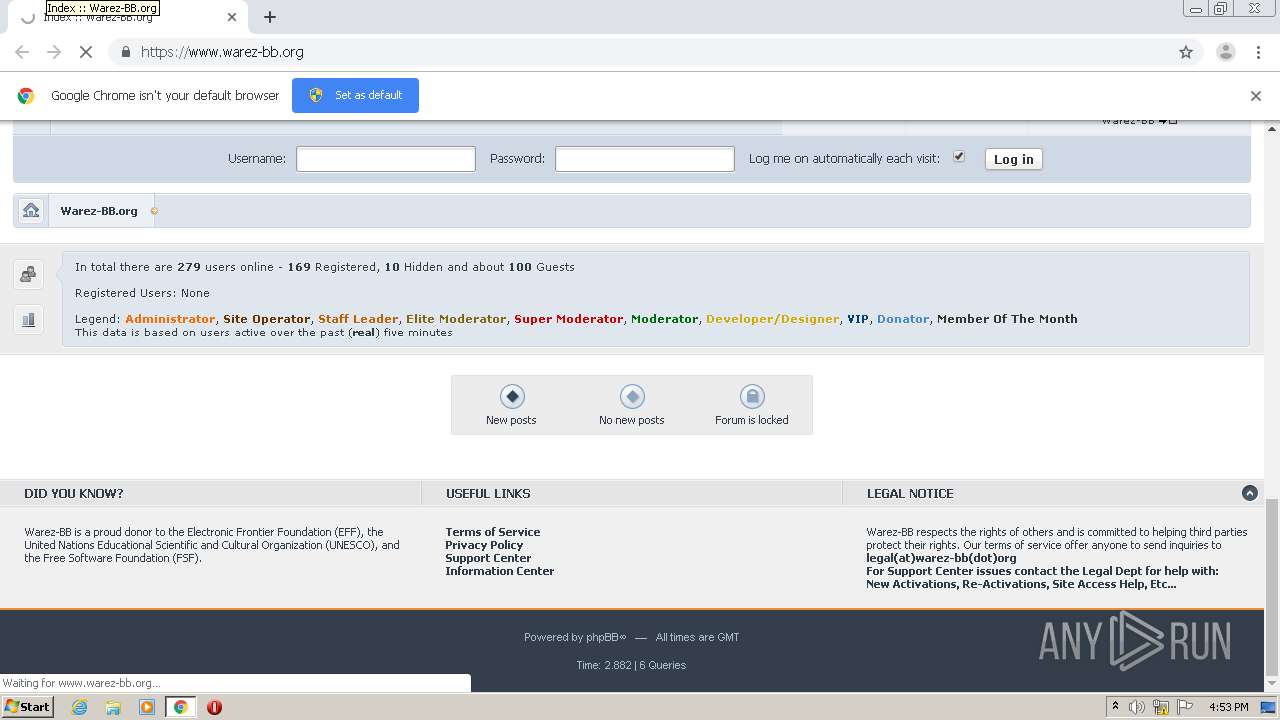Focus the Password input field
This screenshot has width=1280, height=720.
645,159
